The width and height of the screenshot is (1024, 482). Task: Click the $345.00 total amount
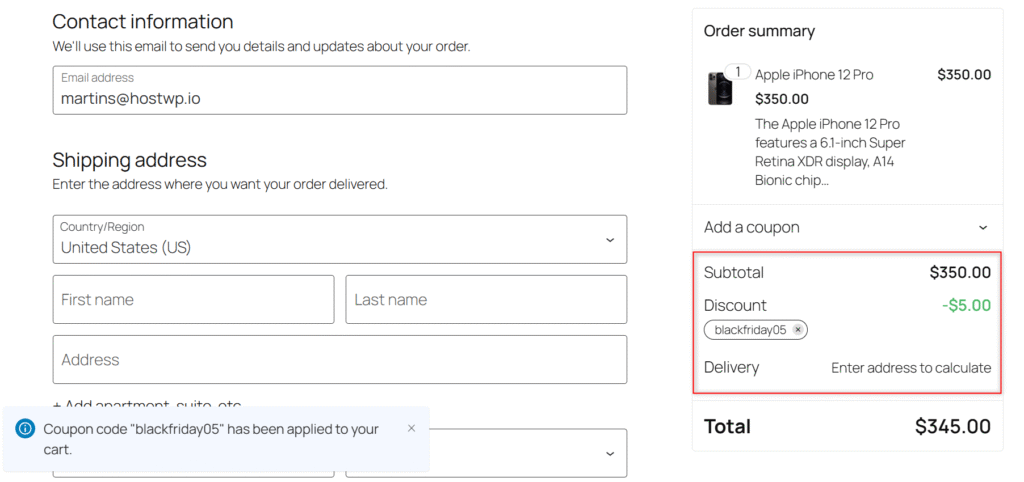tap(952, 427)
